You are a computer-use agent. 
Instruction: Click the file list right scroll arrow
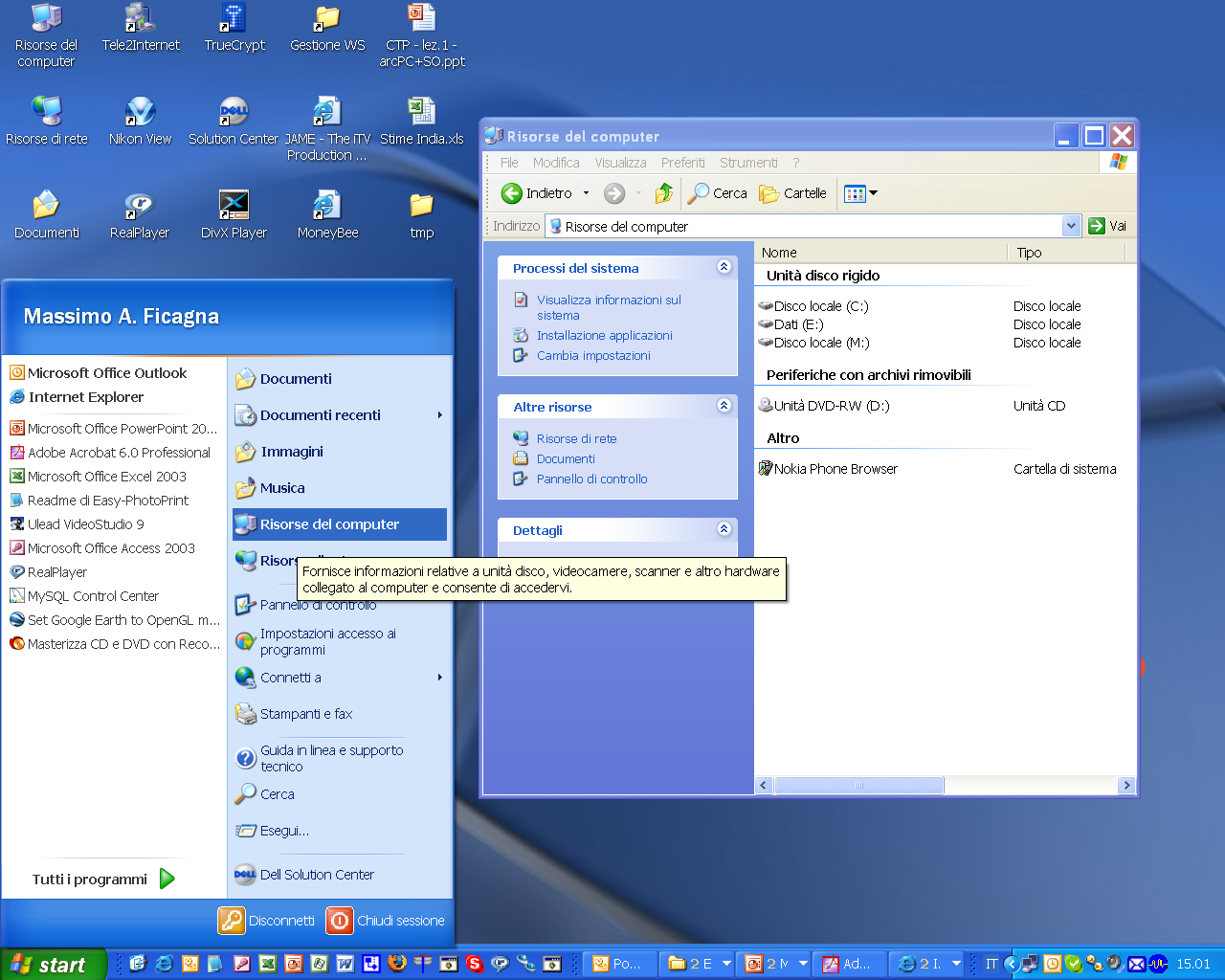pyautogui.click(x=1126, y=786)
